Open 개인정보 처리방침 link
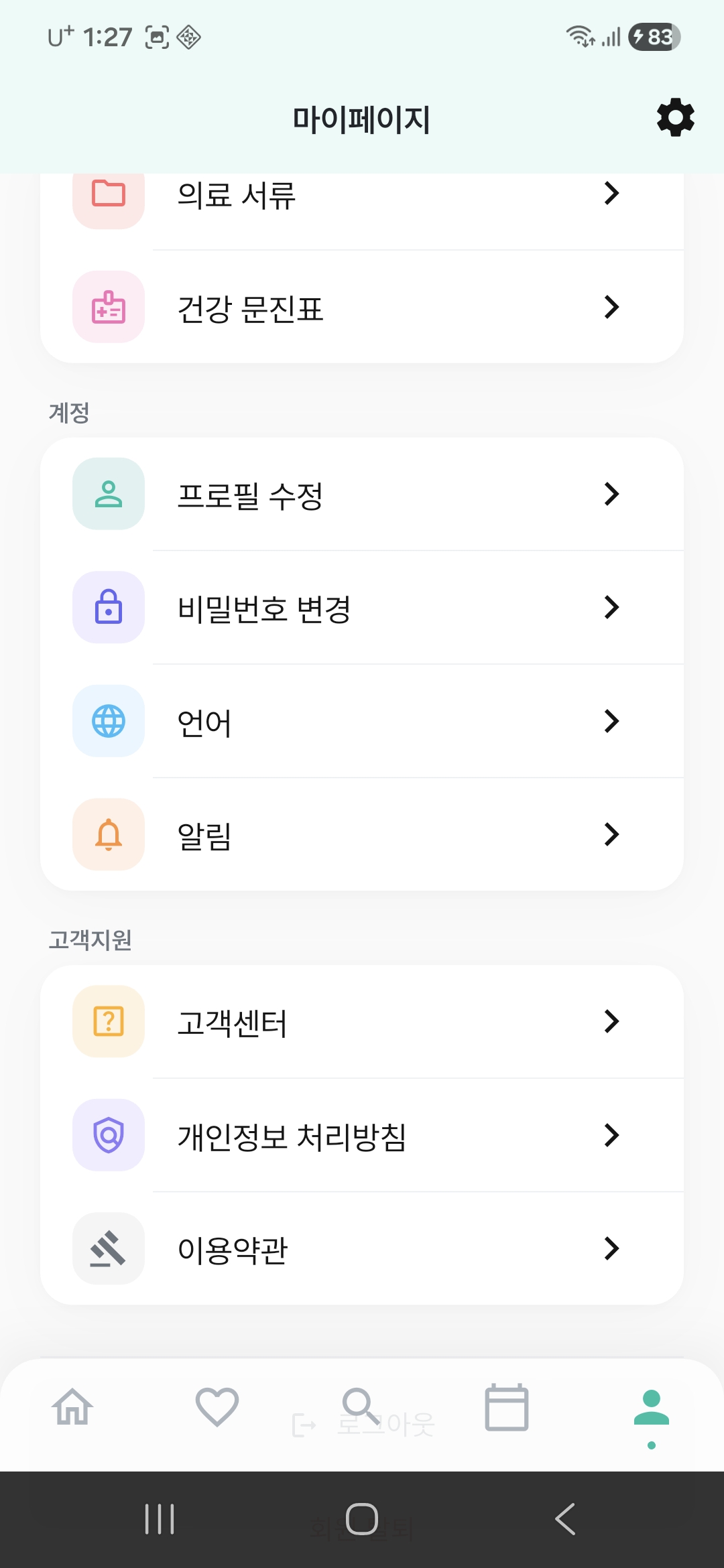Image resolution: width=724 pixels, height=1568 pixels. click(x=292, y=1136)
